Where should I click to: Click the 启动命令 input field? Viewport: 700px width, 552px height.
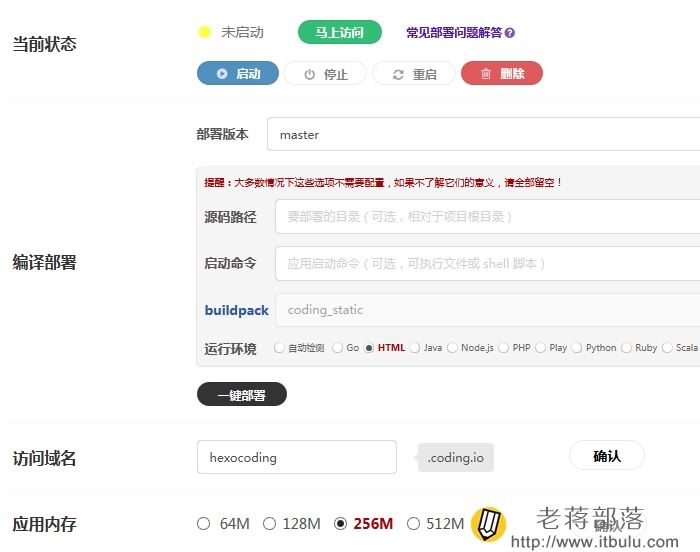click(x=487, y=263)
